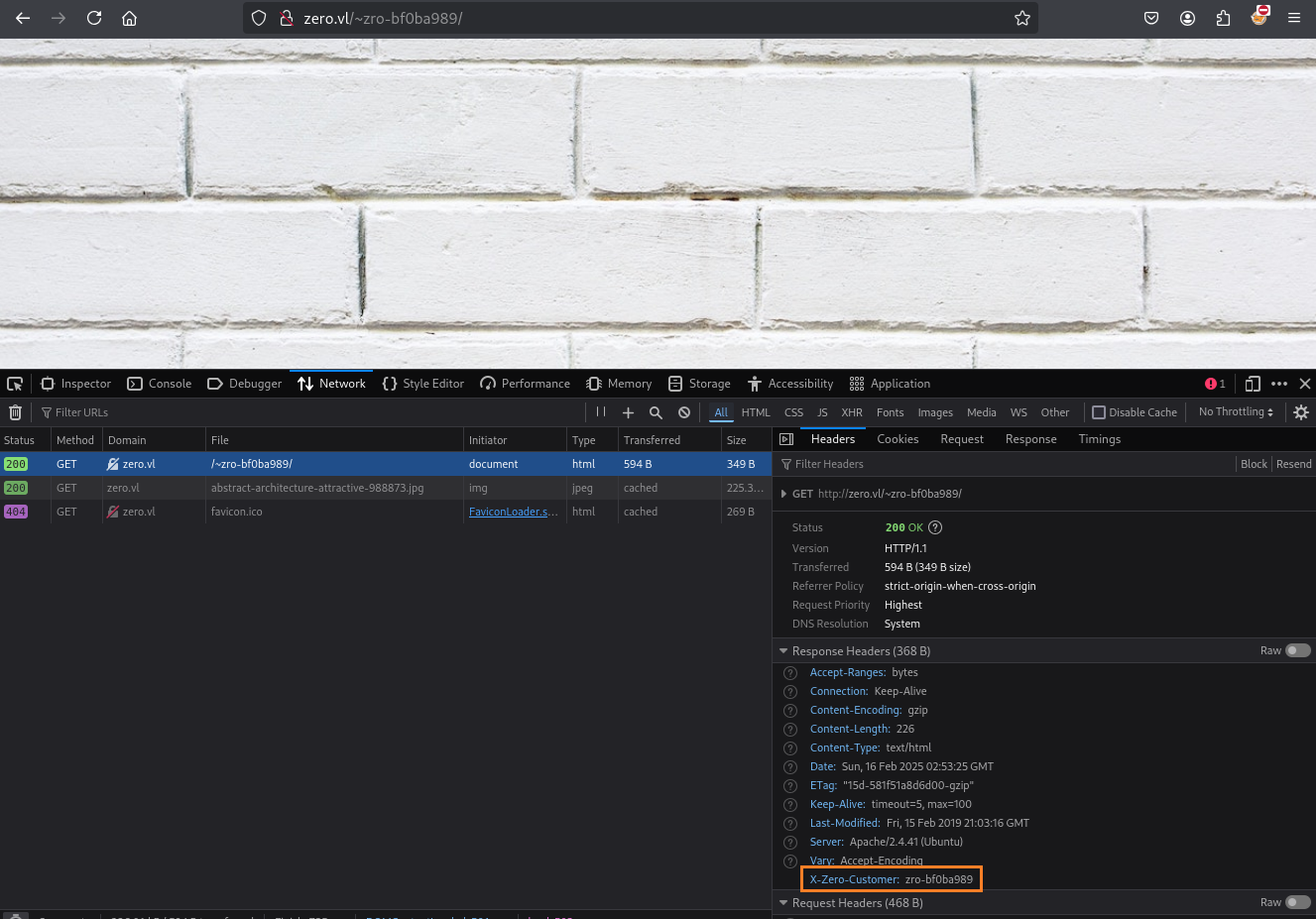Select the favicon.ico 404 request row
1316x919 pixels.
tap(386, 512)
